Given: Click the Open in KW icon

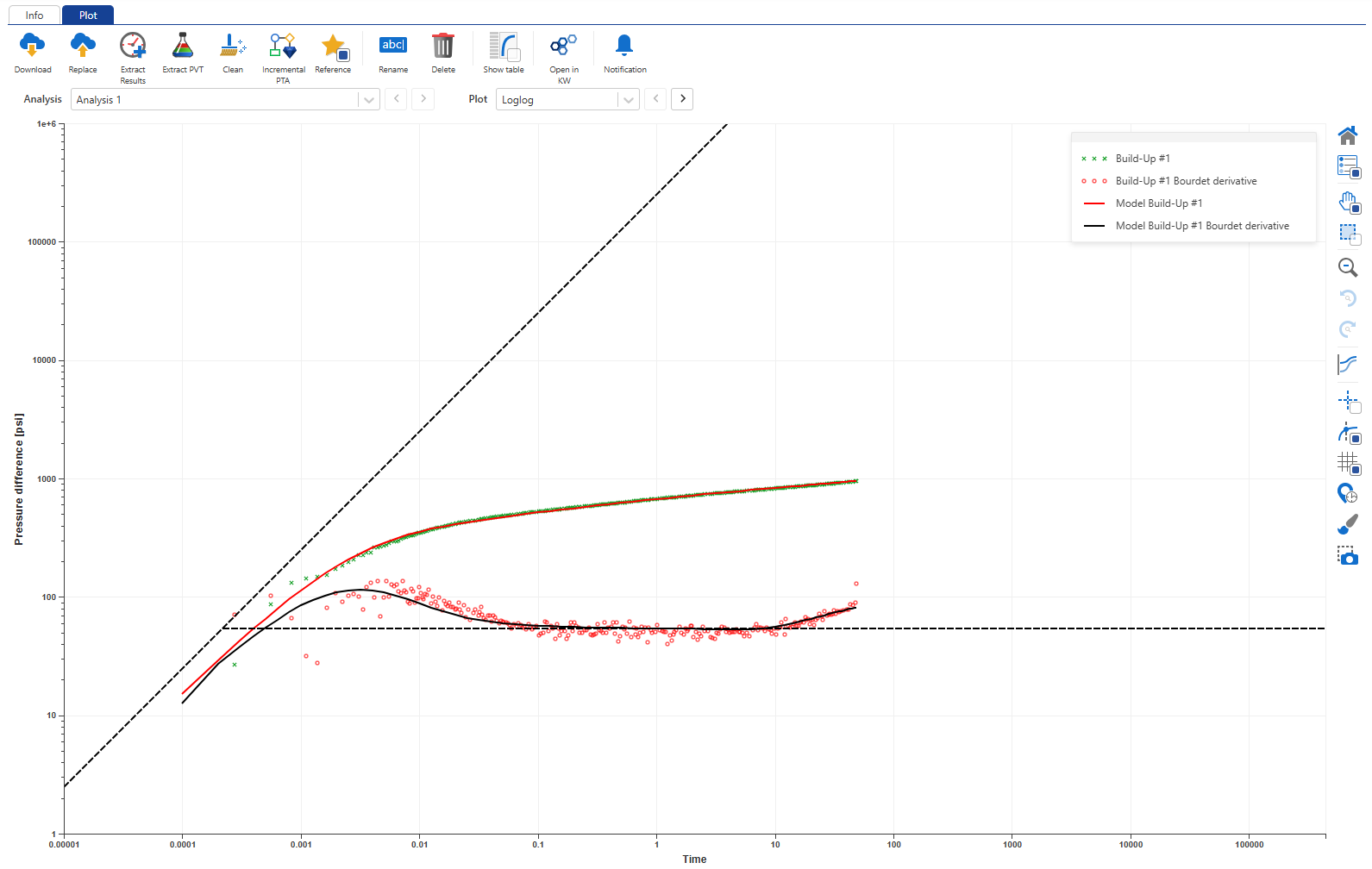Looking at the screenshot, I should coord(564,46).
